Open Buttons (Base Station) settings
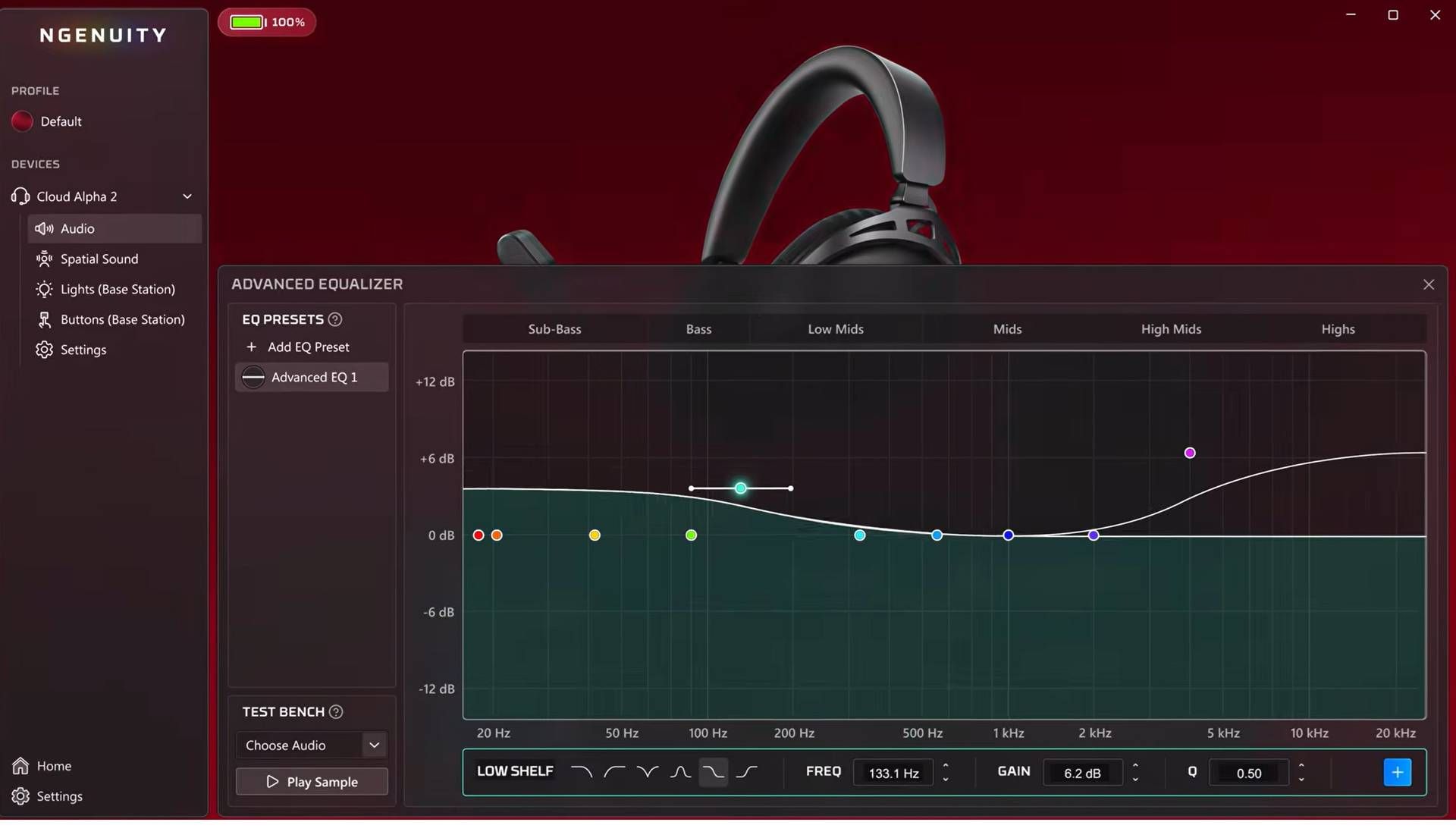The width and height of the screenshot is (1456, 838). pos(110,319)
